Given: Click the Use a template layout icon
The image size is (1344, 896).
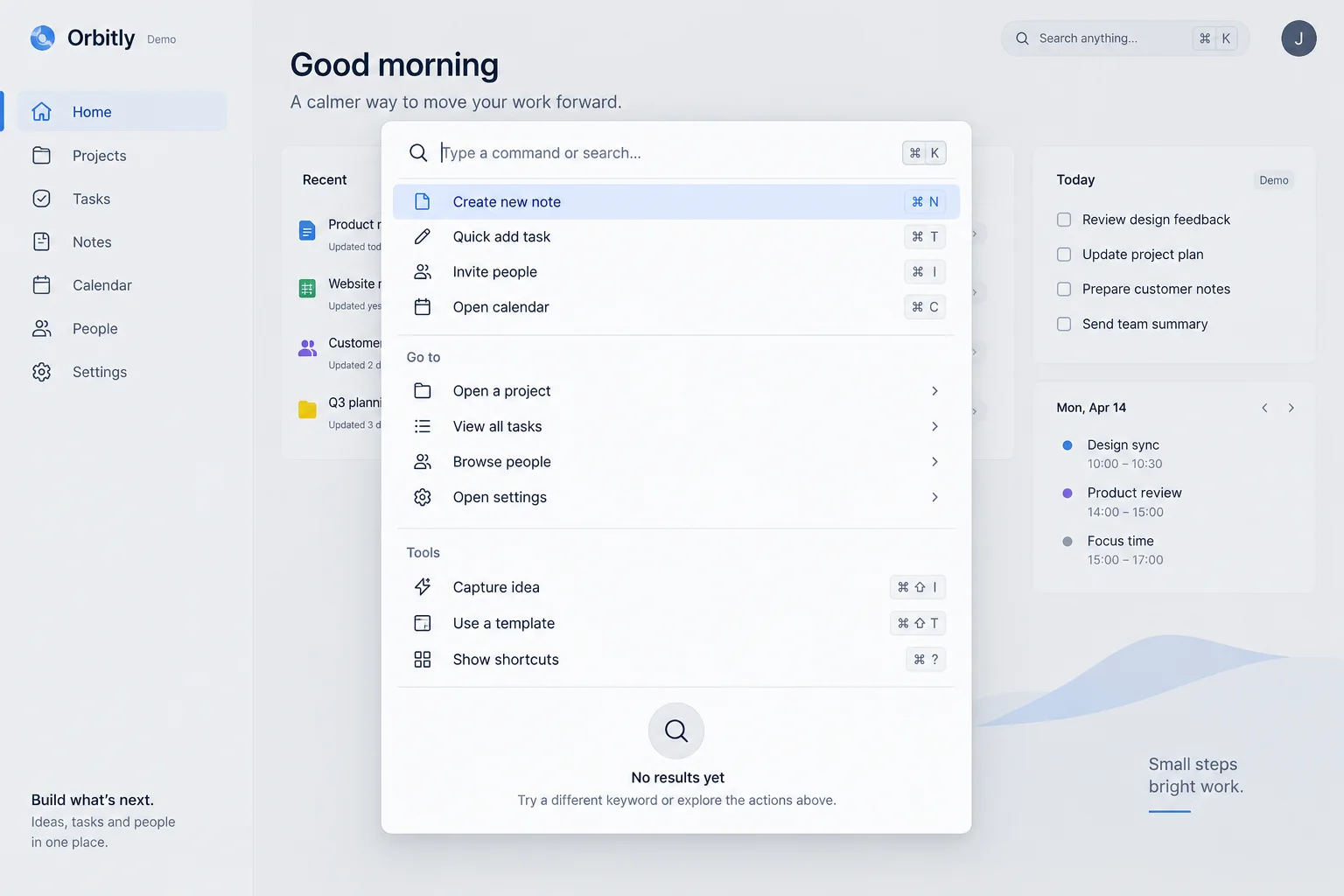Looking at the screenshot, I should 423,623.
